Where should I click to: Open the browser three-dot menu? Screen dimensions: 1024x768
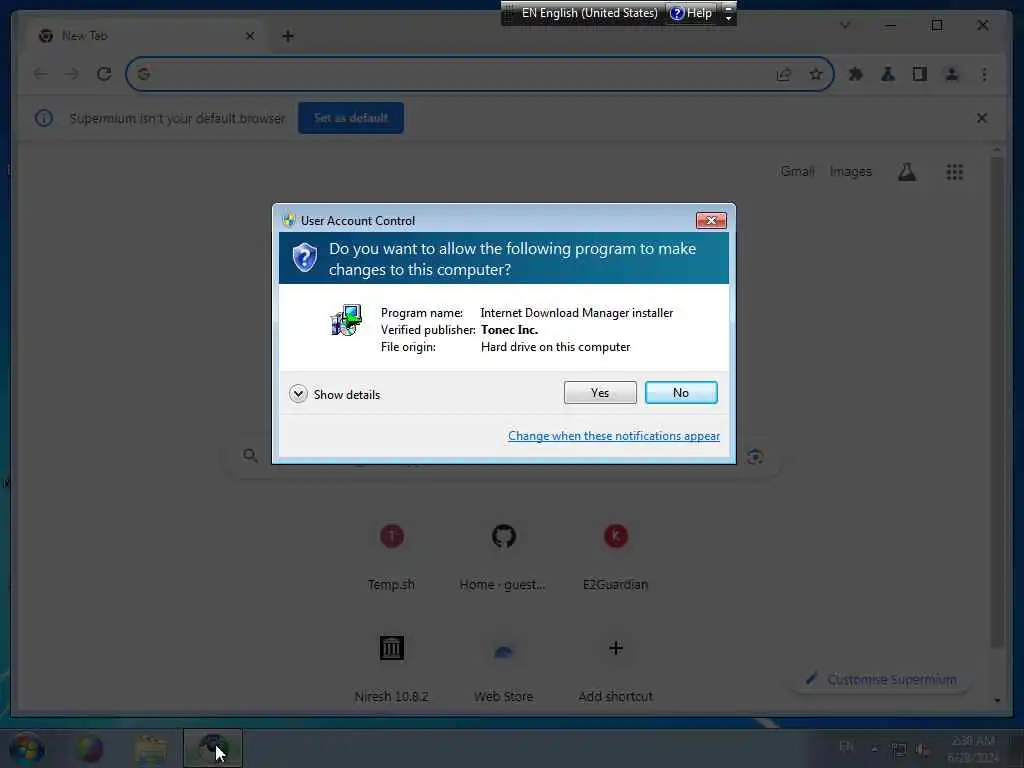(x=984, y=74)
